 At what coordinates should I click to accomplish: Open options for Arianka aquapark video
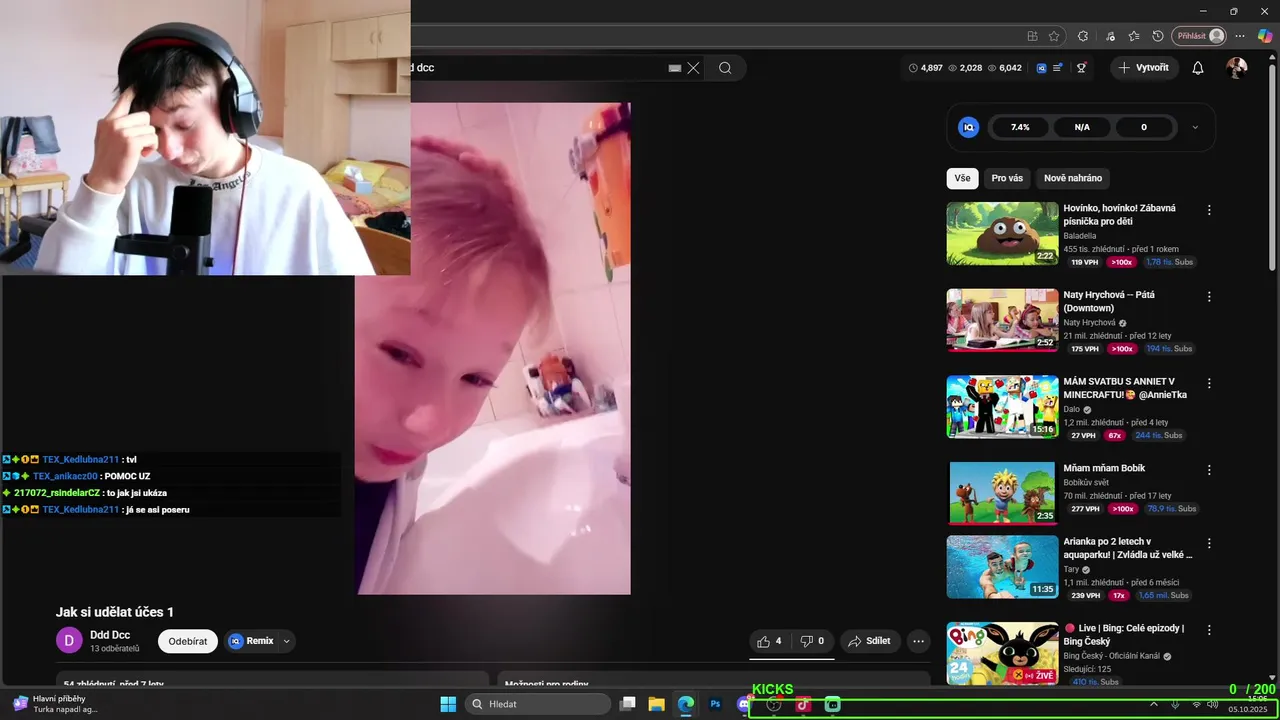tap(1209, 543)
